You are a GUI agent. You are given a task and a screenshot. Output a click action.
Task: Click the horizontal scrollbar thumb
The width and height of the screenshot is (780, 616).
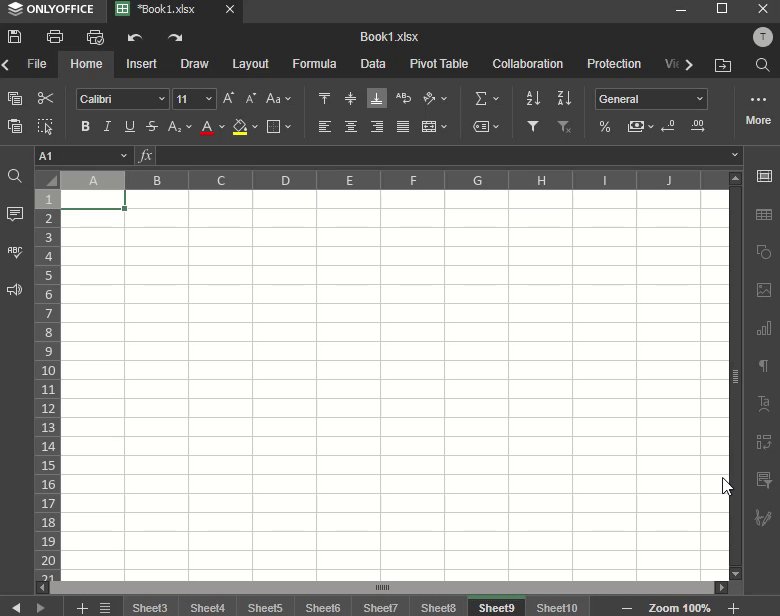click(382, 588)
